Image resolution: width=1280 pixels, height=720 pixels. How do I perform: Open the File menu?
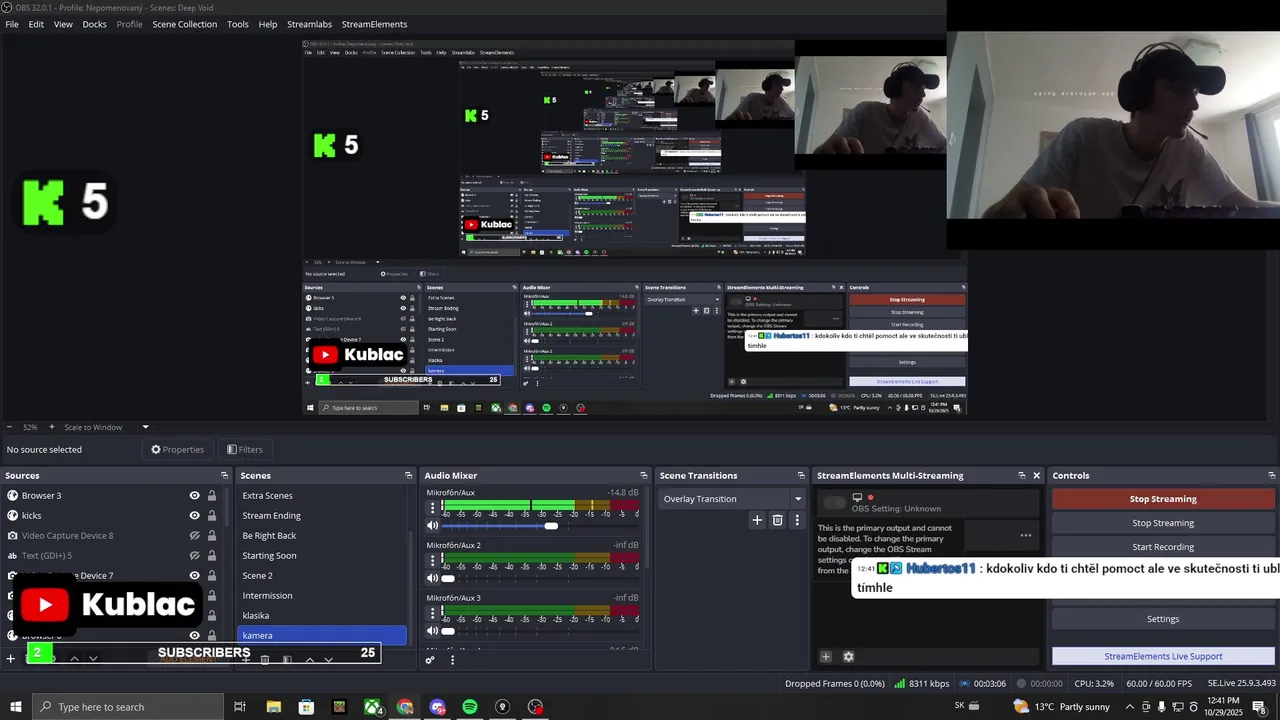[12, 24]
